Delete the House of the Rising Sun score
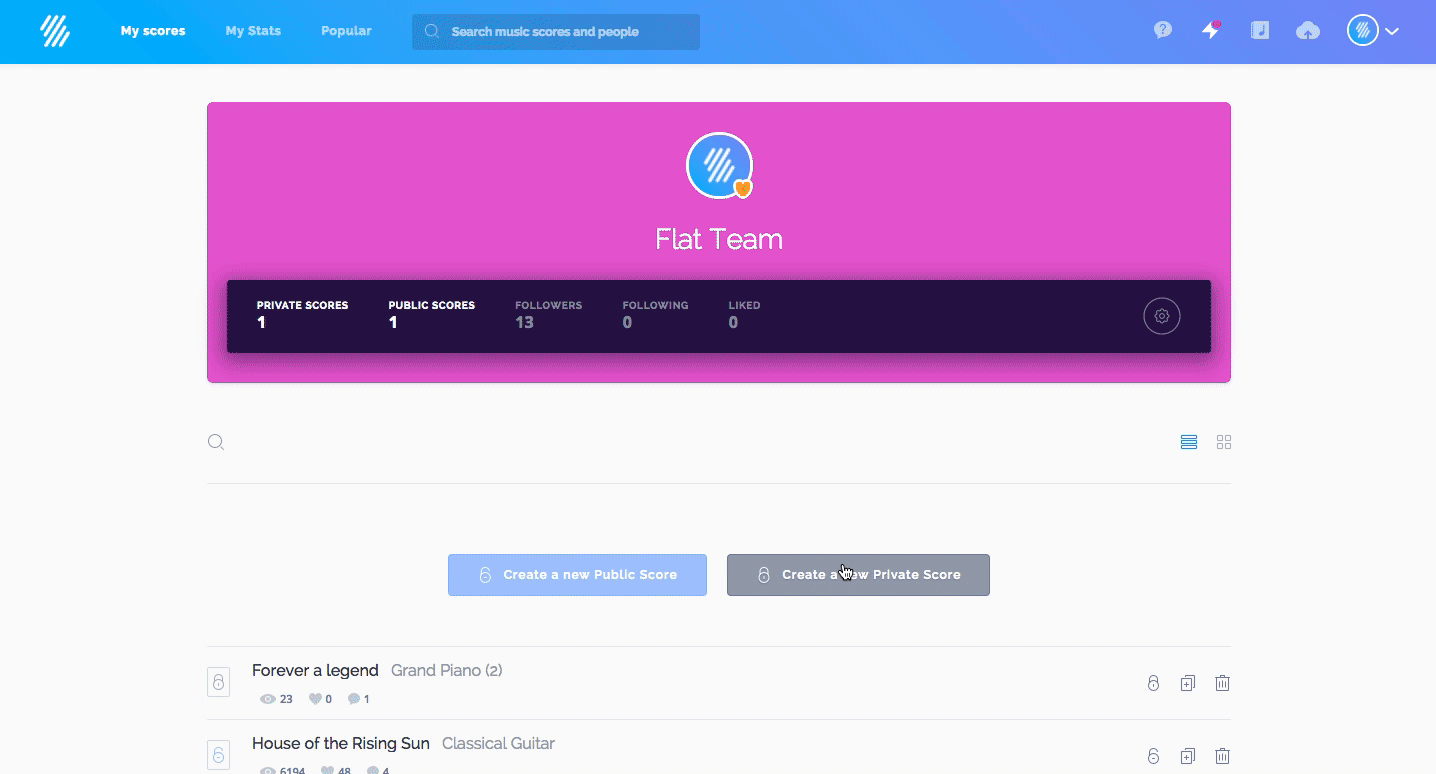Screen dimensions: 1436x774 [1222, 757]
